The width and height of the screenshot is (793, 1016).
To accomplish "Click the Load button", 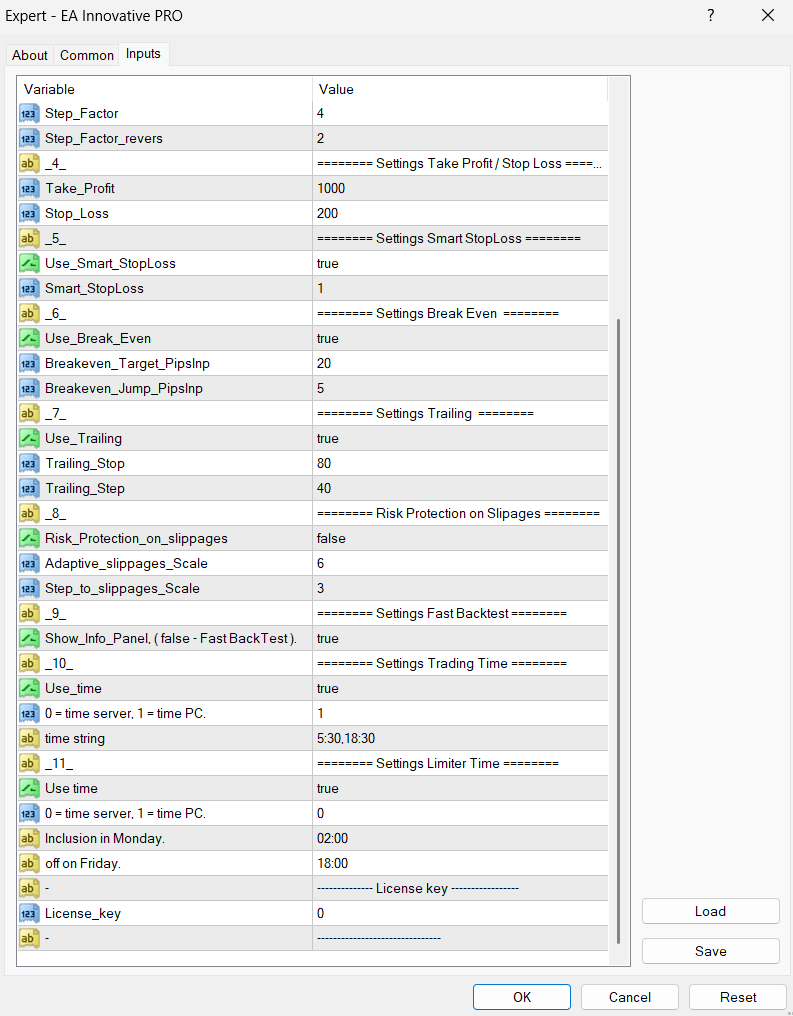I will click(x=710, y=911).
